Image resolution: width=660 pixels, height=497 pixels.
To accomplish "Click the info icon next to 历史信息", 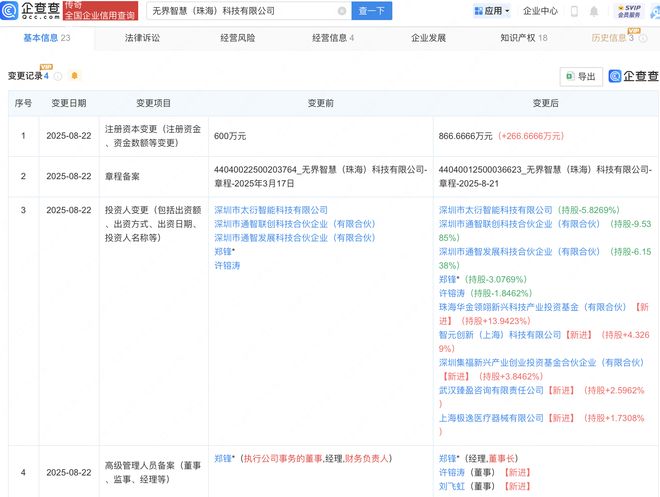I will pos(643,38).
